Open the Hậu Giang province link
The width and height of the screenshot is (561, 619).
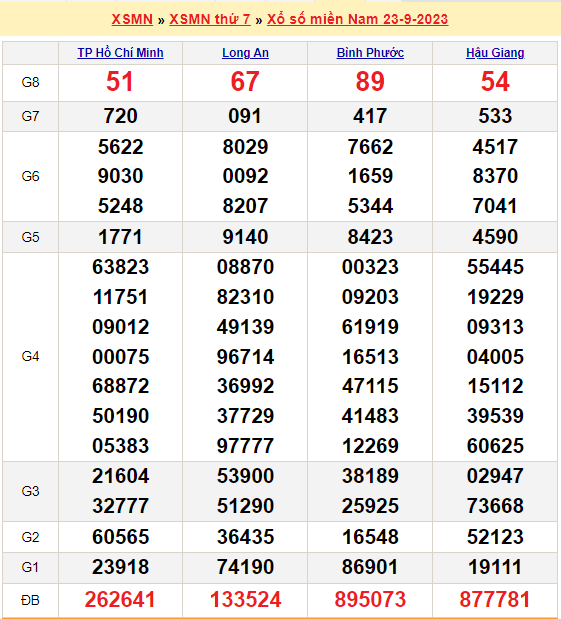[x=495, y=53]
